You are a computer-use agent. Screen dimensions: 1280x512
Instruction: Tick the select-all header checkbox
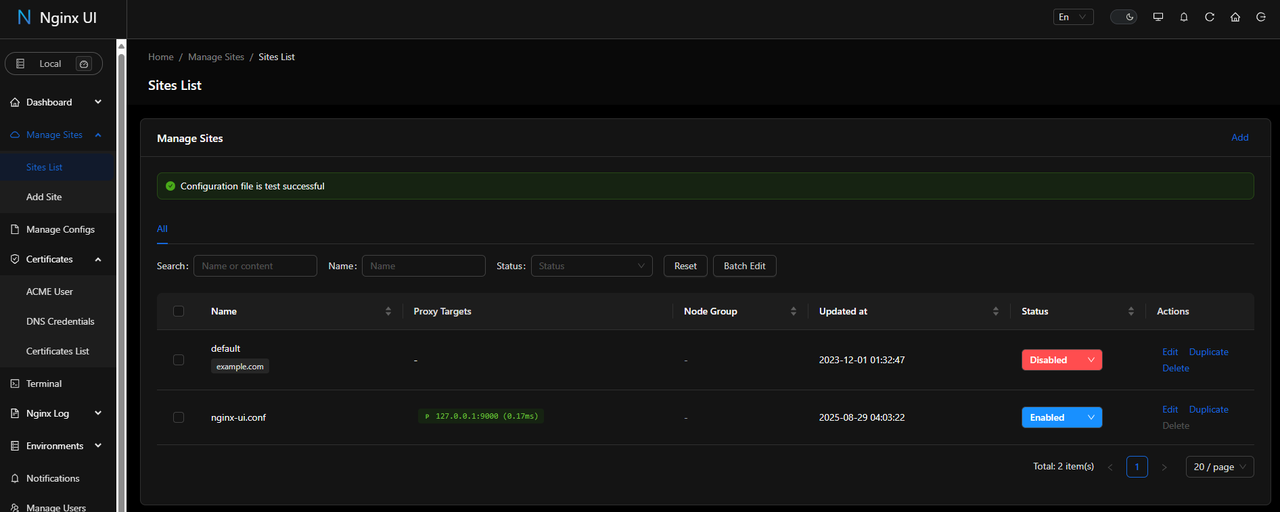click(179, 311)
